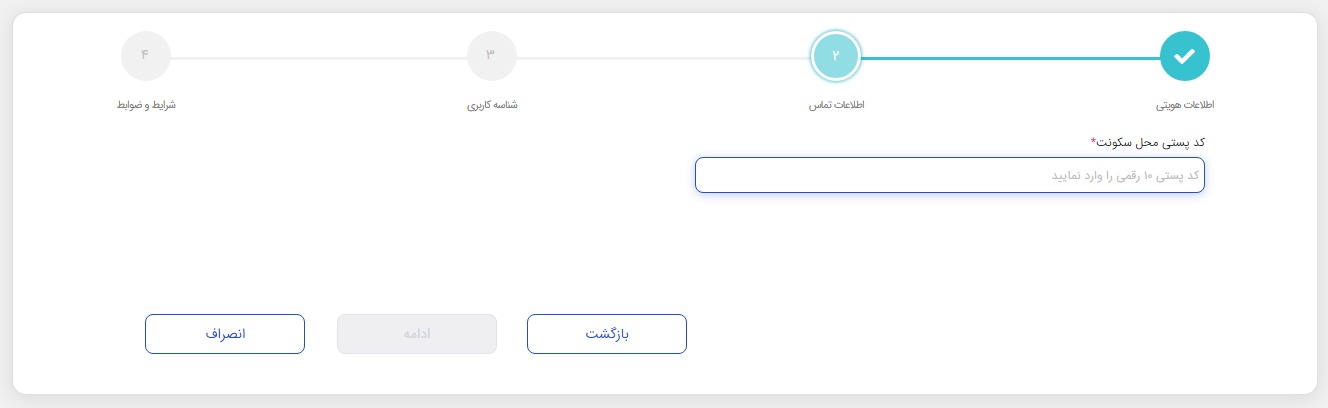Screen dimensions: 1328x408
Task: Click the red required asterisk
Action: (x=1093, y=140)
